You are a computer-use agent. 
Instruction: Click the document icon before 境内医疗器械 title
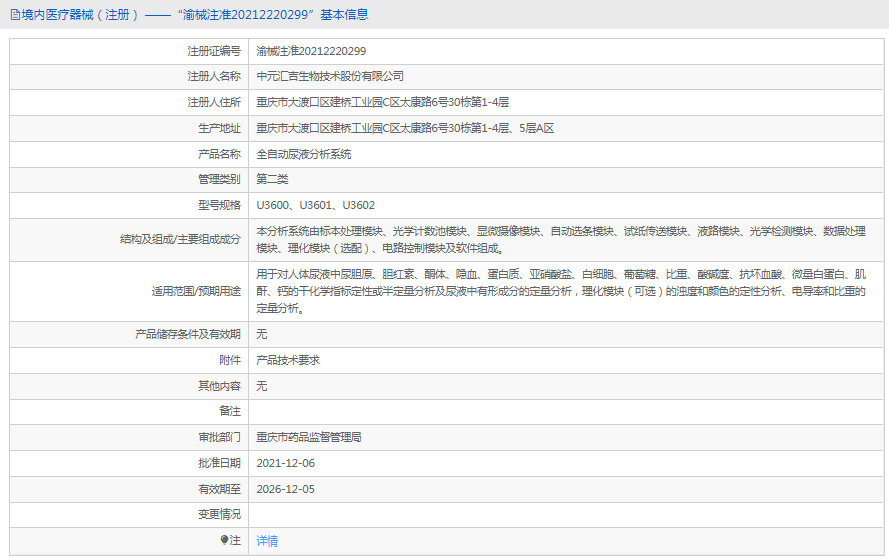click(x=15, y=15)
